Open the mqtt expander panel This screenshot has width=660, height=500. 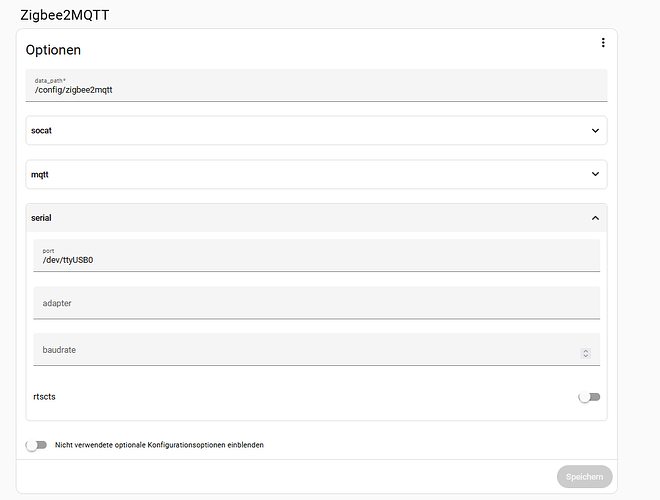coord(316,174)
